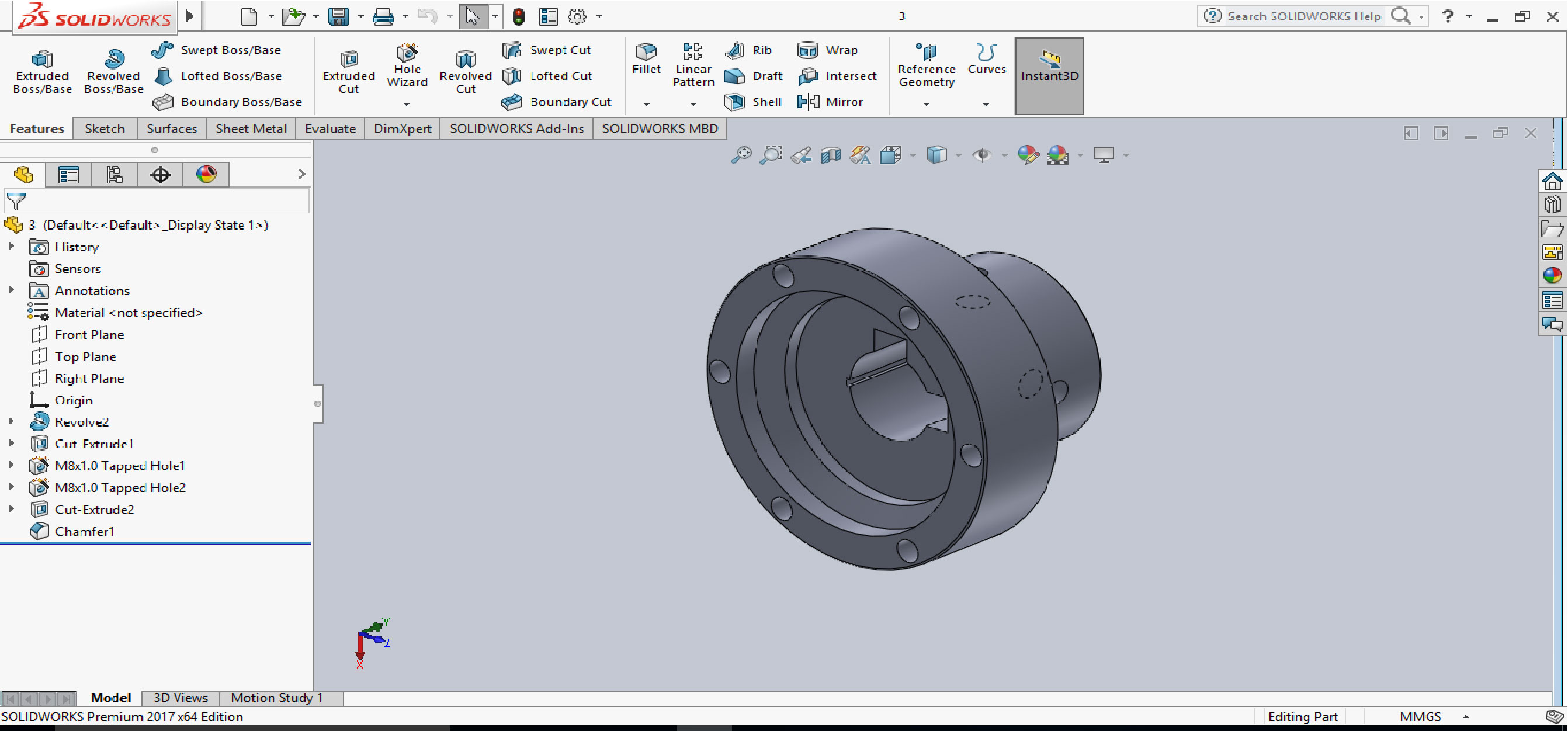Expand the Cut-Extrude1 feature
The height and width of the screenshot is (731, 1568).
pos(12,443)
